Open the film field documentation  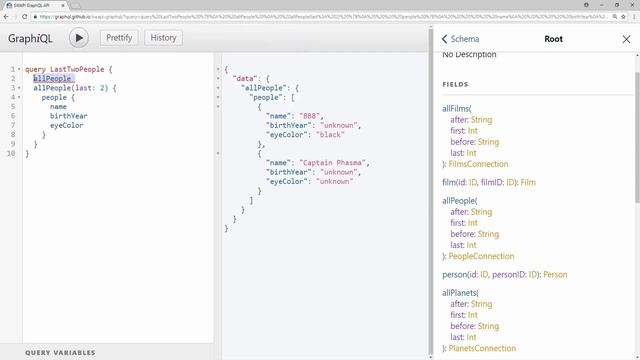[448, 182]
